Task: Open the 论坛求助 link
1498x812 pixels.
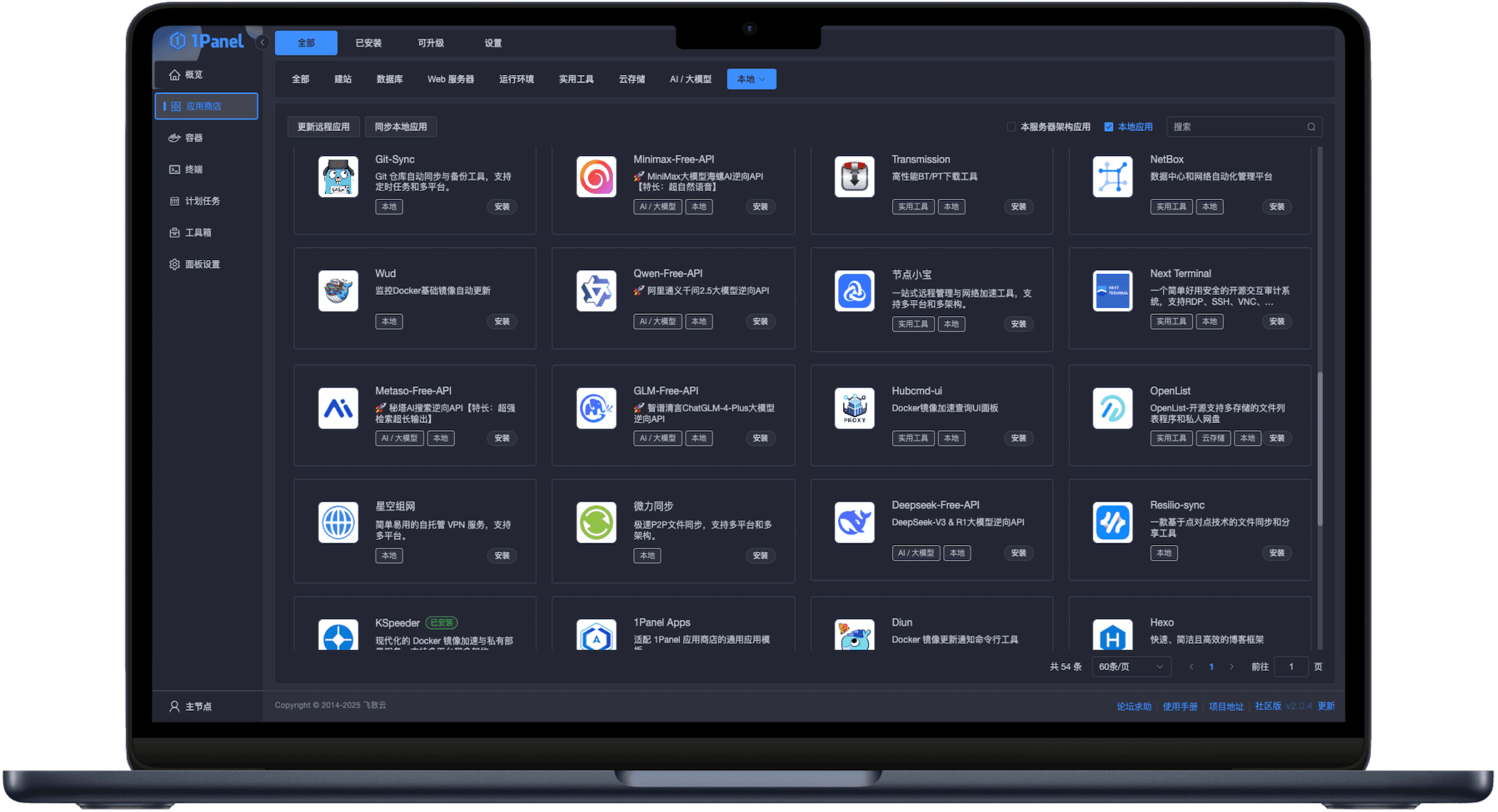Action: pyautogui.click(x=1134, y=707)
